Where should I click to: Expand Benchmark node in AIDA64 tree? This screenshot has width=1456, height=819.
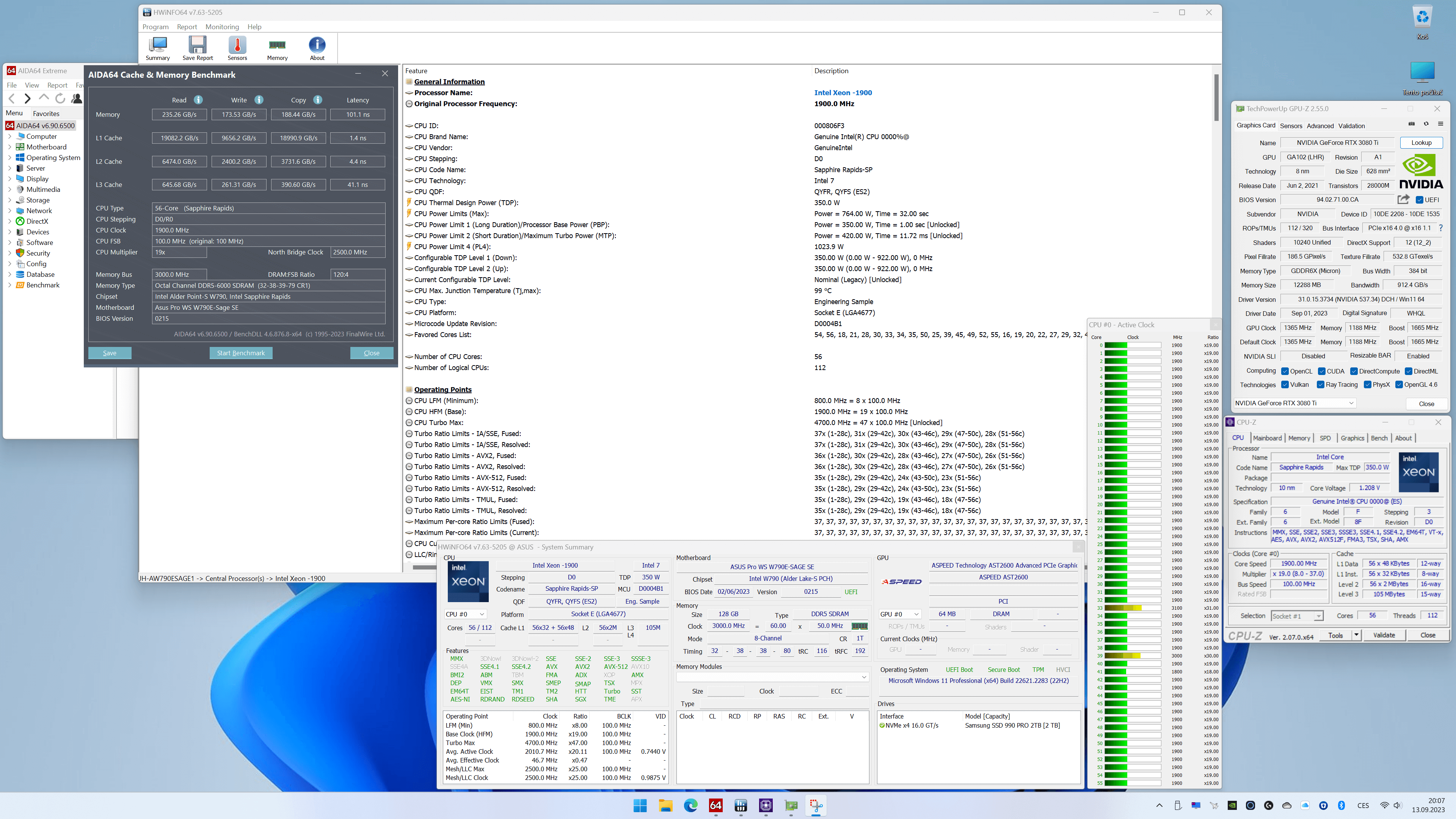9,285
